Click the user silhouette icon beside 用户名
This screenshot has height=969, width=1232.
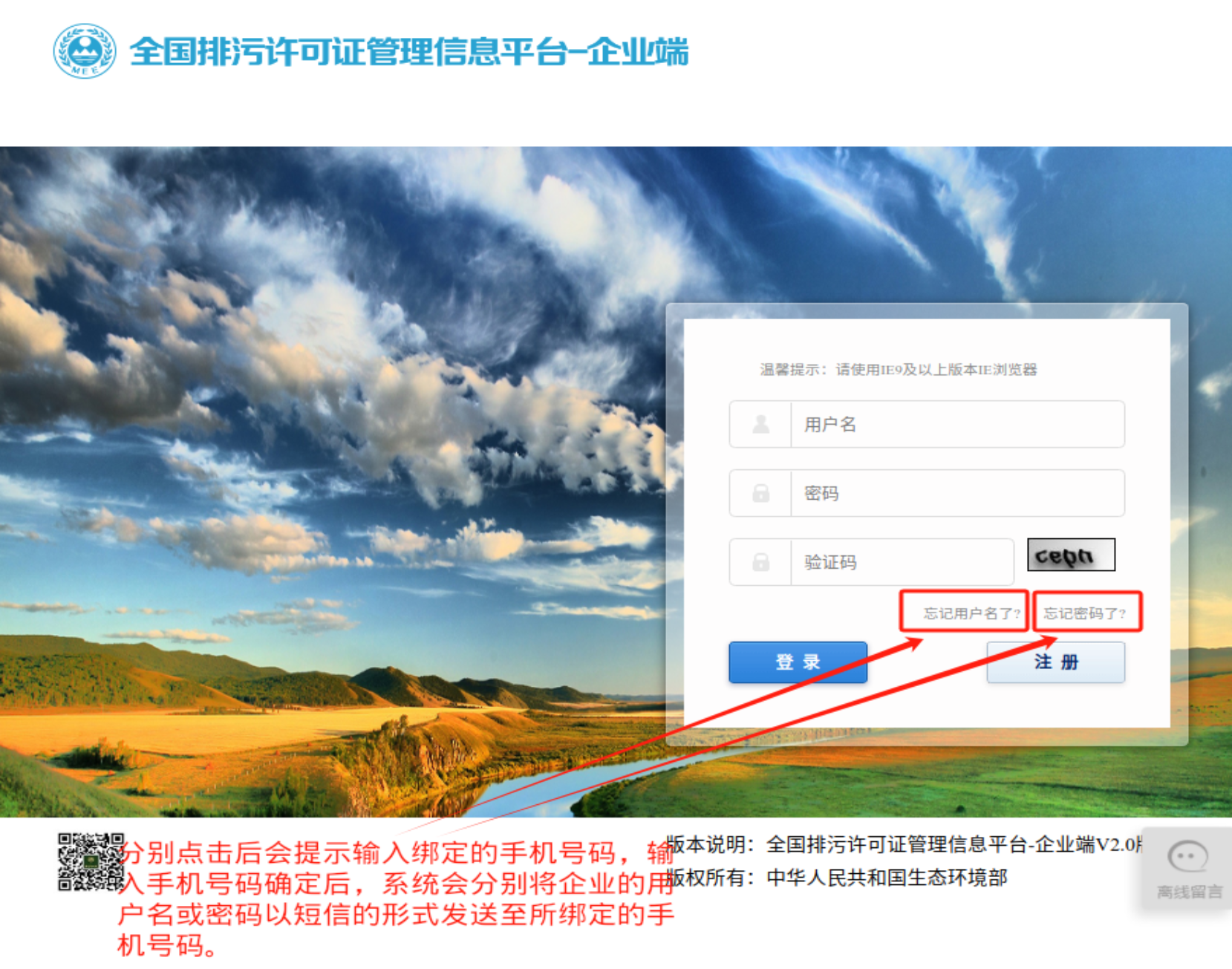pyautogui.click(x=760, y=424)
